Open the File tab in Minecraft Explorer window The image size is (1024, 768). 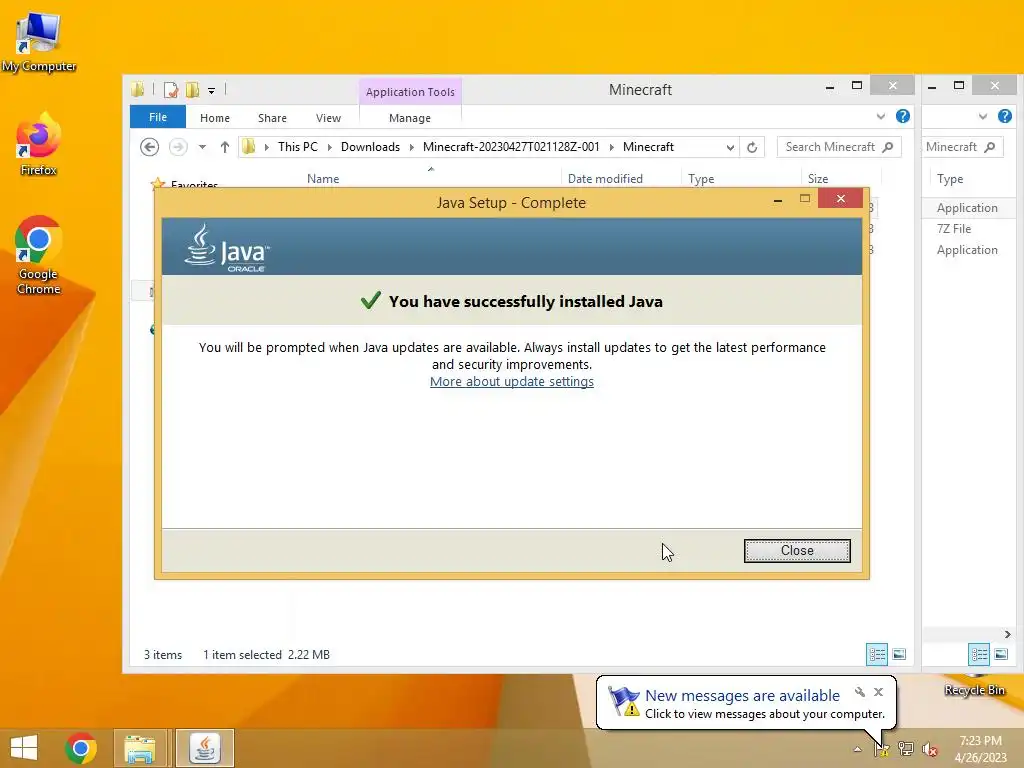coord(157,117)
